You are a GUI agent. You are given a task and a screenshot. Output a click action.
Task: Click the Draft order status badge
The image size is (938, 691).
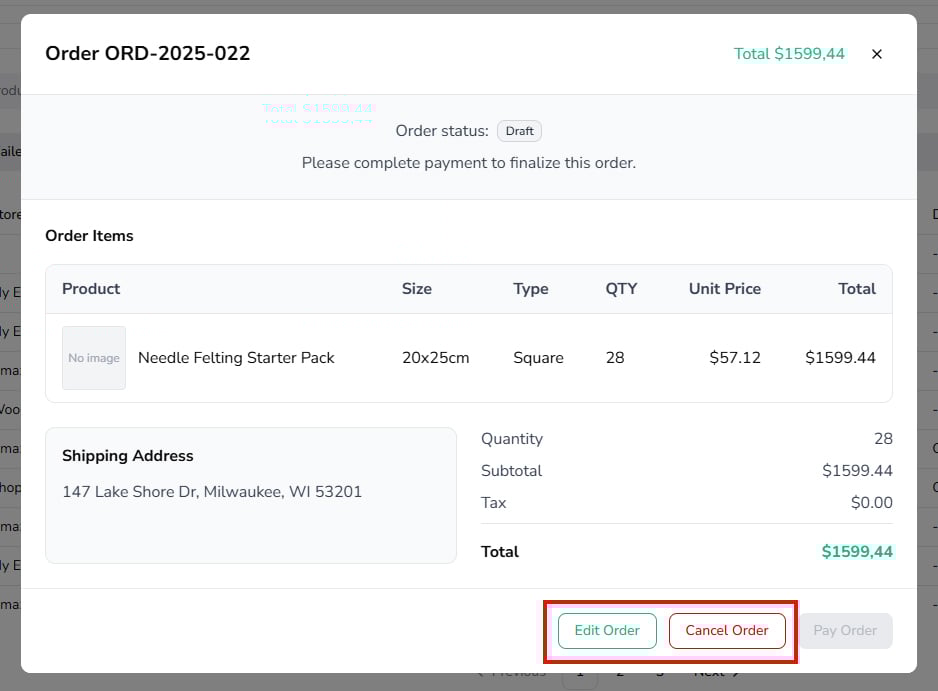(x=519, y=131)
